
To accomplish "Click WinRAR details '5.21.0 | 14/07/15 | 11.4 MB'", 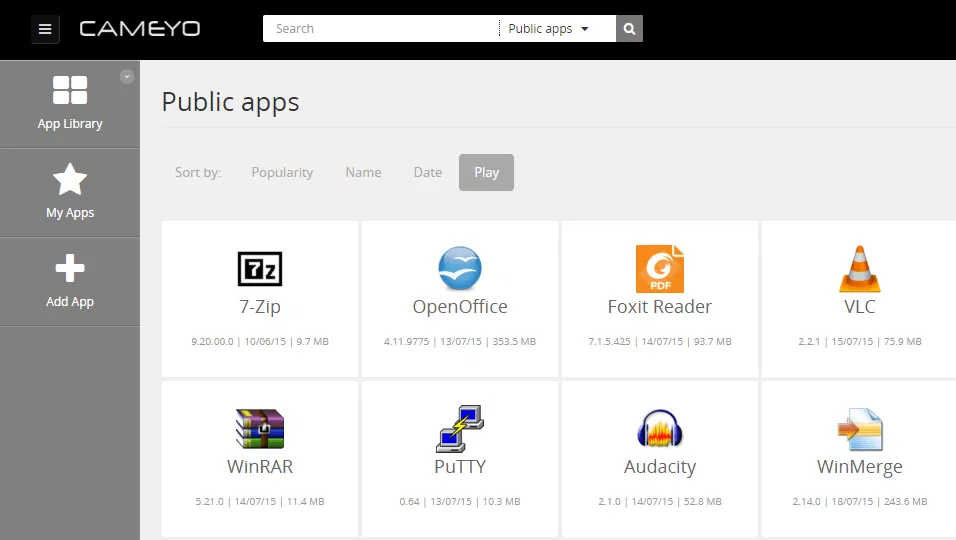I will point(260,502).
